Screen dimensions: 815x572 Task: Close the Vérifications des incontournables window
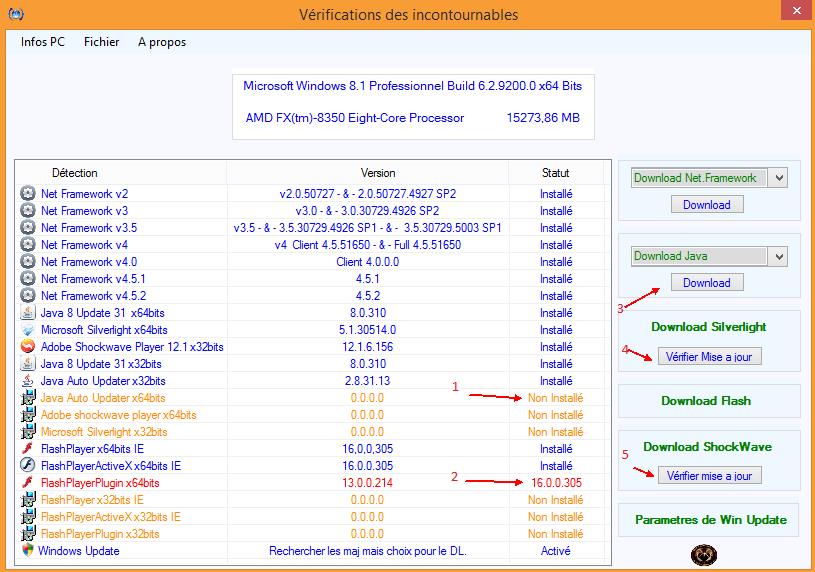(797, 10)
